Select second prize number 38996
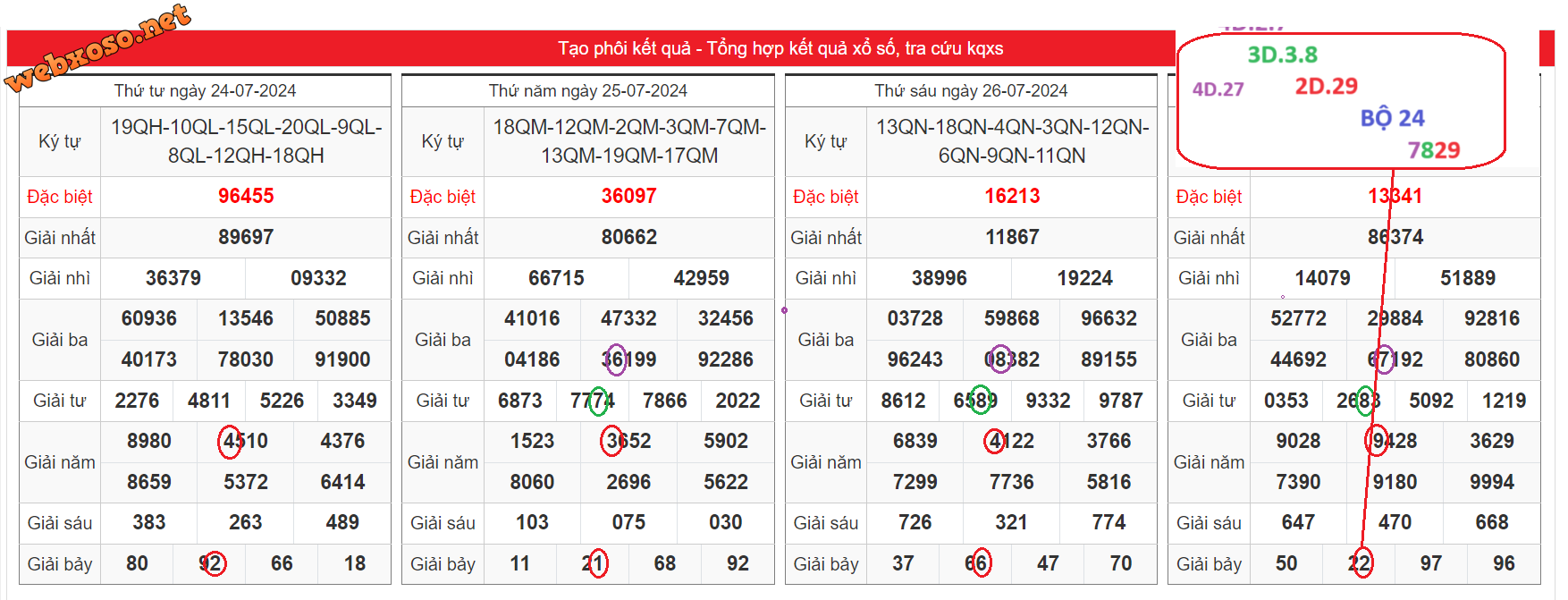 pos(940,278)
